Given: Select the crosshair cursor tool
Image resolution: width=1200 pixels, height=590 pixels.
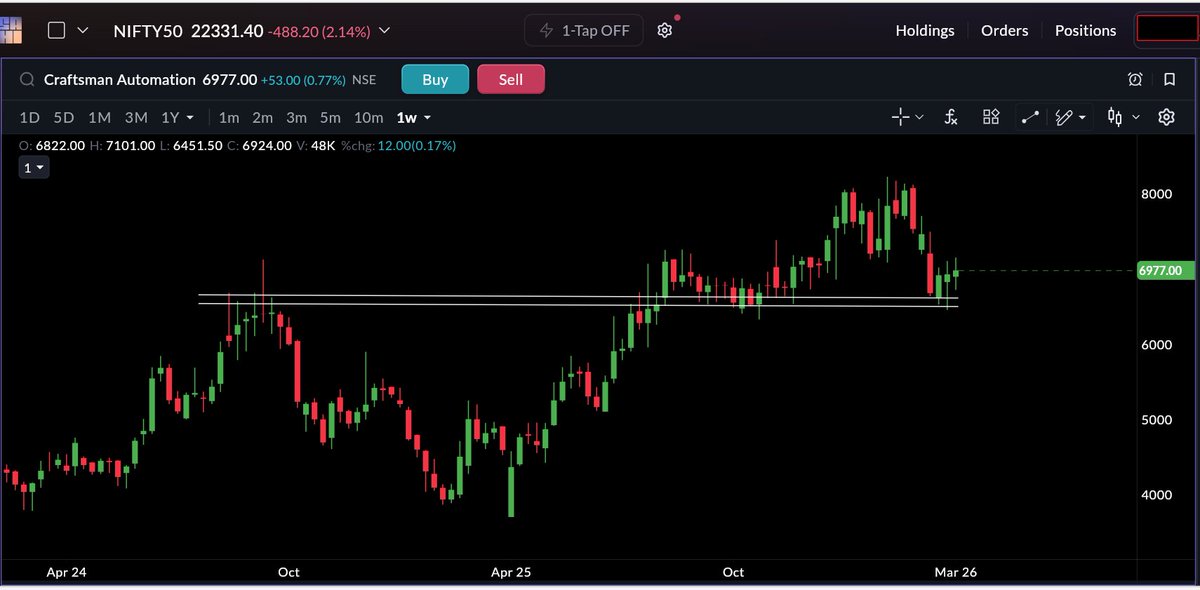Looking at the screenshot, I should [900, 117].
